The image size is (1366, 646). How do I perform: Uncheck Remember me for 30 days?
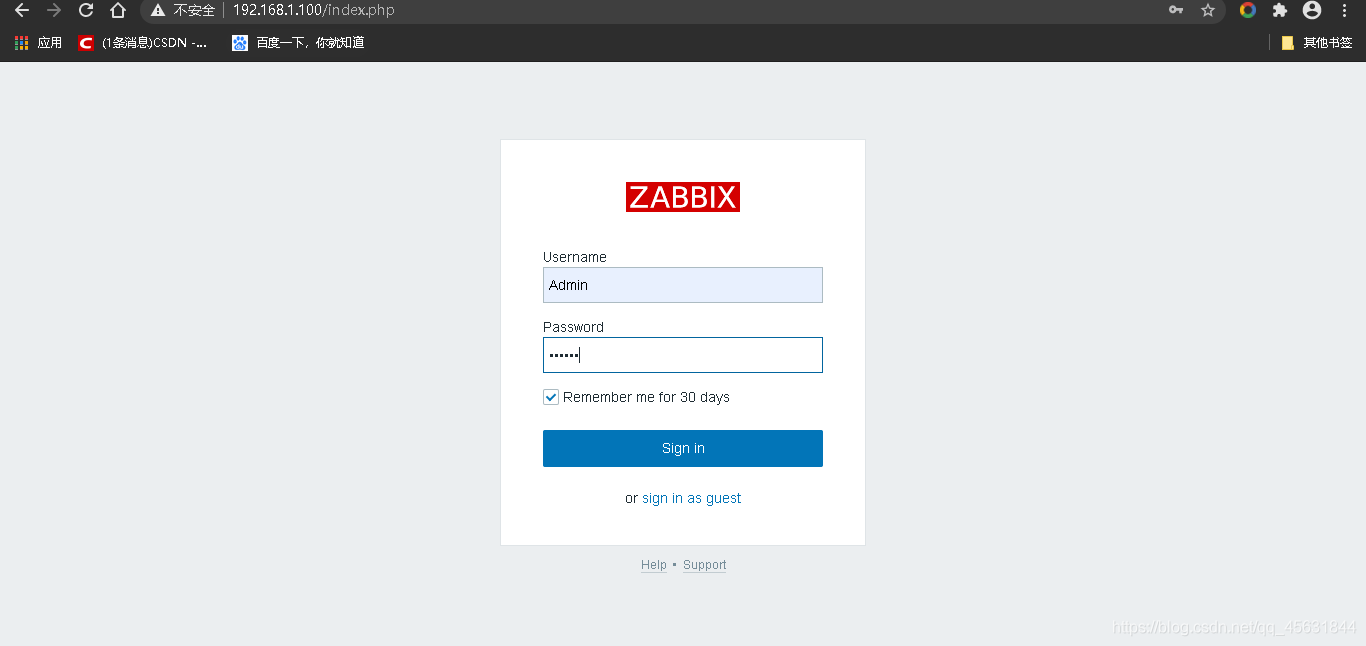tap(551, 397)
